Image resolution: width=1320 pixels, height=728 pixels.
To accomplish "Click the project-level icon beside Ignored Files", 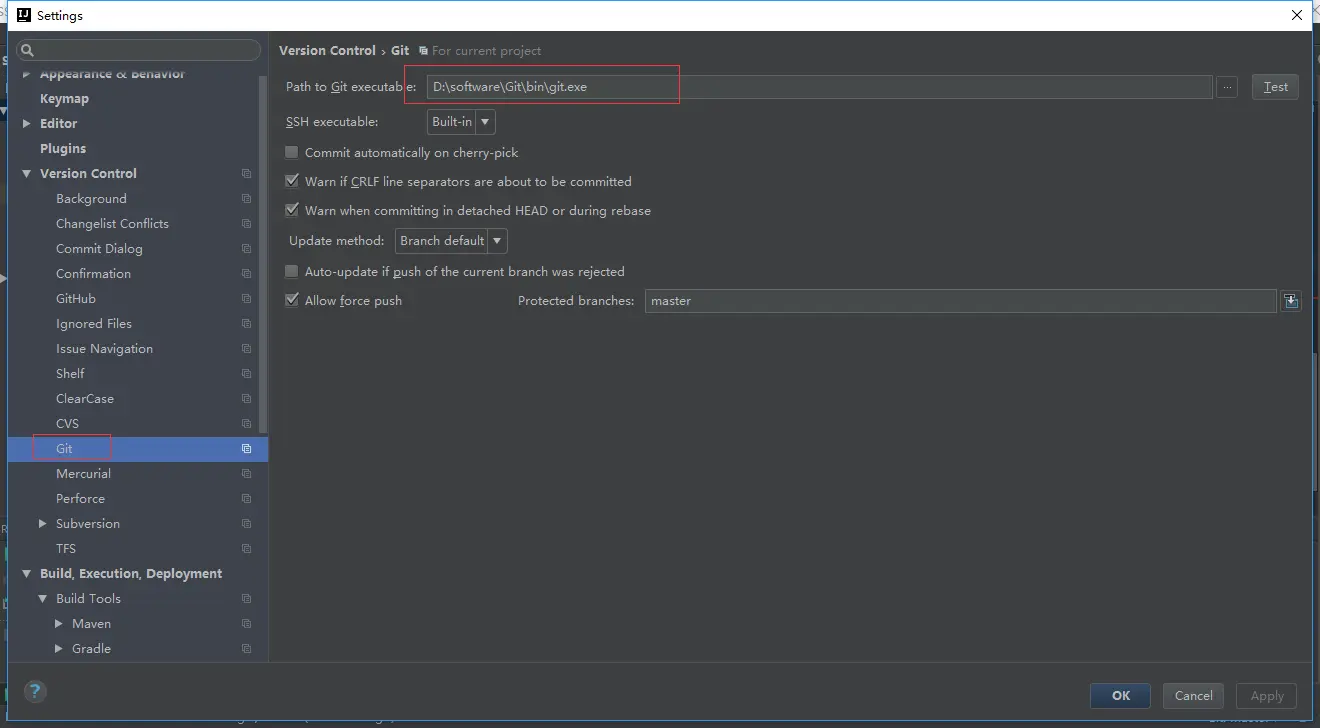I will click(x=246, y=324).
